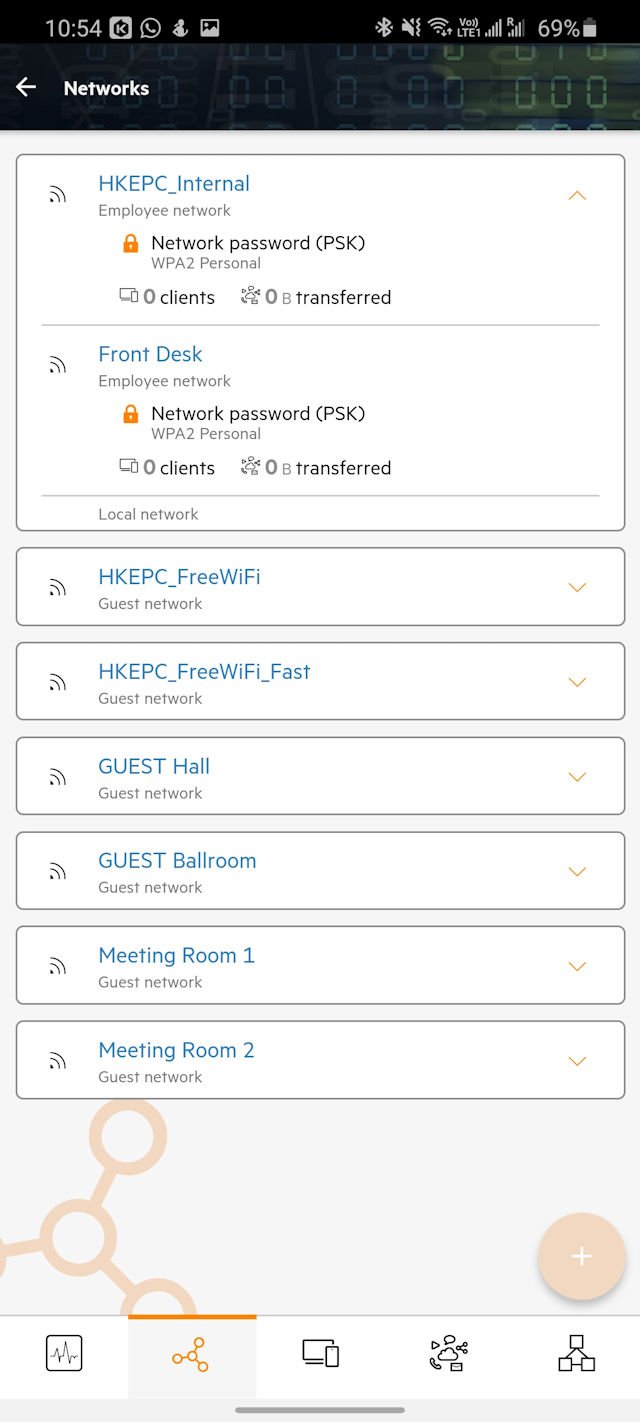Open the inventory topology tab icon

[576, 1354]
